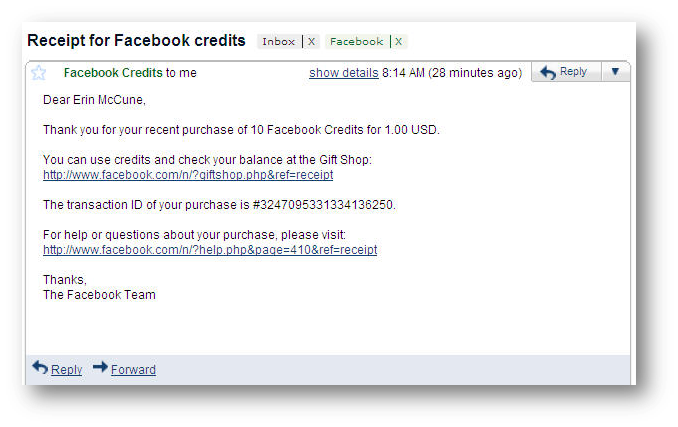The width and height of the screenshot is (678, 427).
Task: Click show details link
Action: pyautogui.click(x=344, y=73)
